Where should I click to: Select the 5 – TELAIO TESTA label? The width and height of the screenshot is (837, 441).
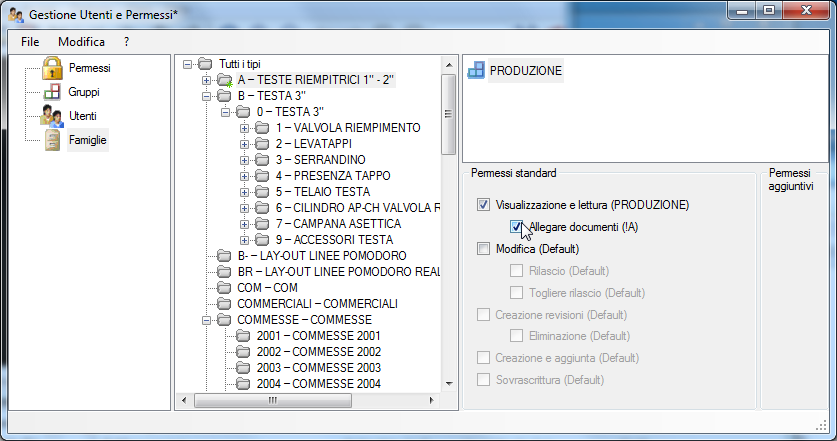[322, 192]
